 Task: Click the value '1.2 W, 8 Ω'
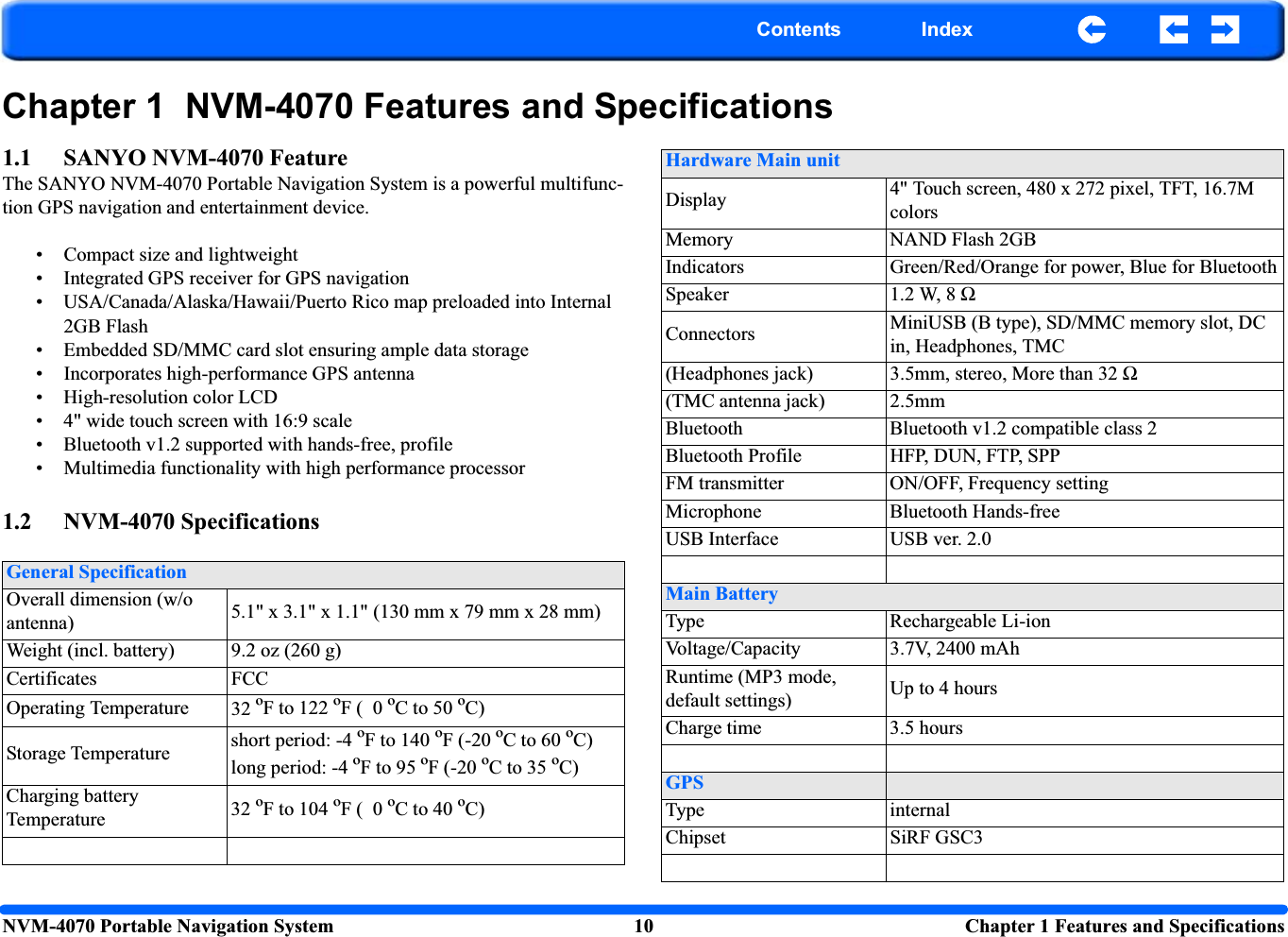click(x=932, y=295)
